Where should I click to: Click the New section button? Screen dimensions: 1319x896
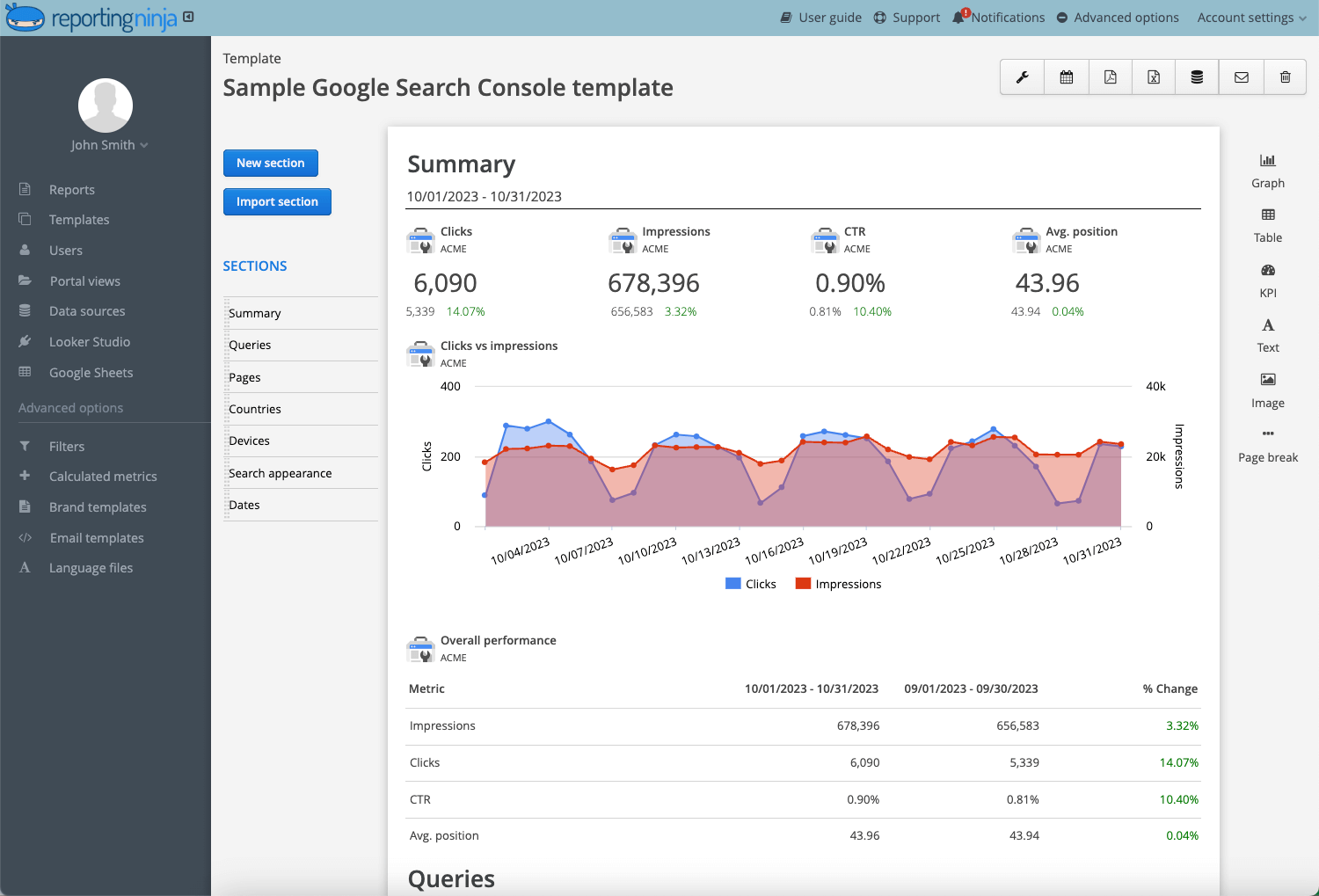(271, 163)
